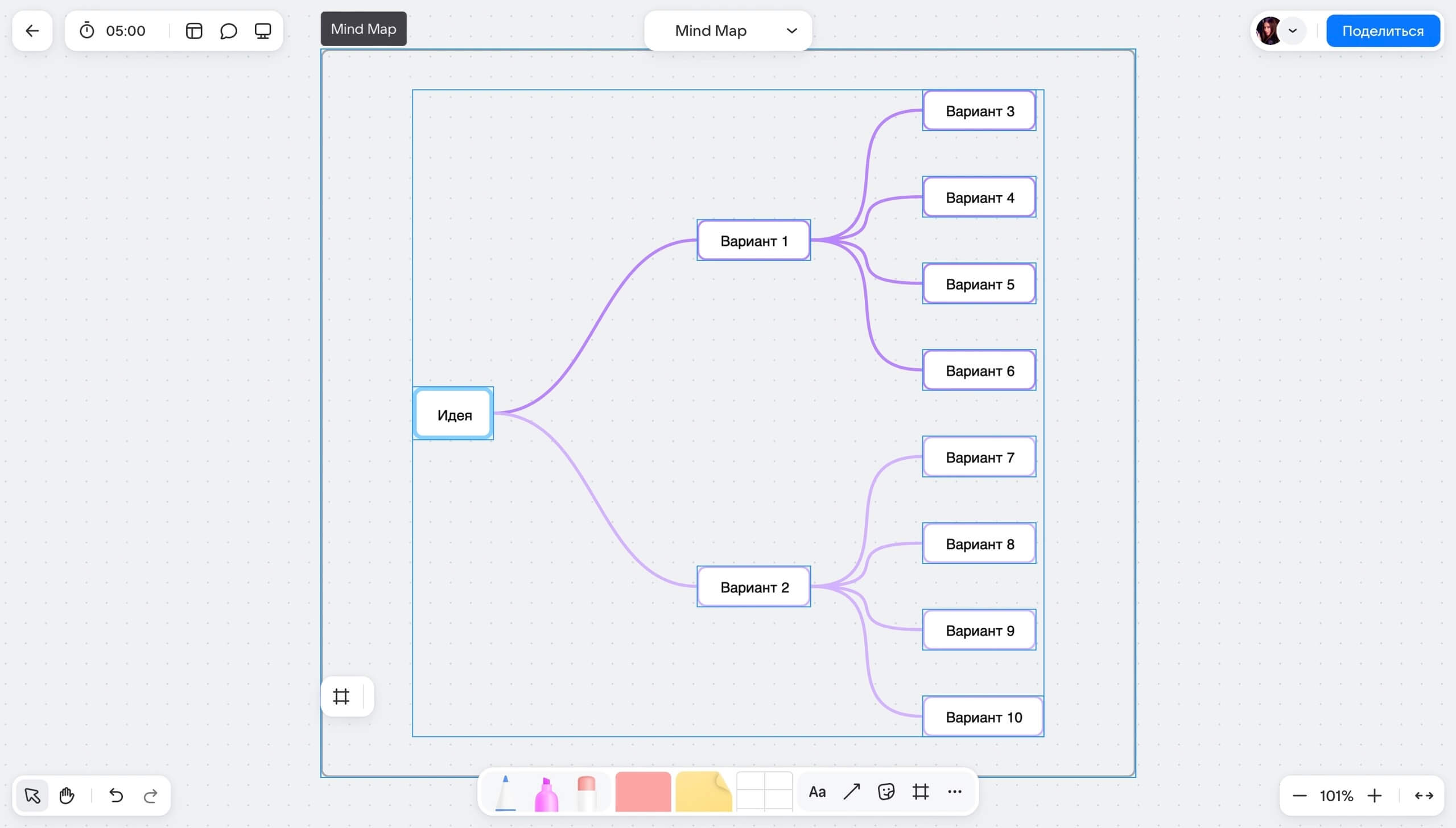1456x828 pixels.
Task: Expand the user avatar menu chevron
Action: click(x=1293, y=31)
